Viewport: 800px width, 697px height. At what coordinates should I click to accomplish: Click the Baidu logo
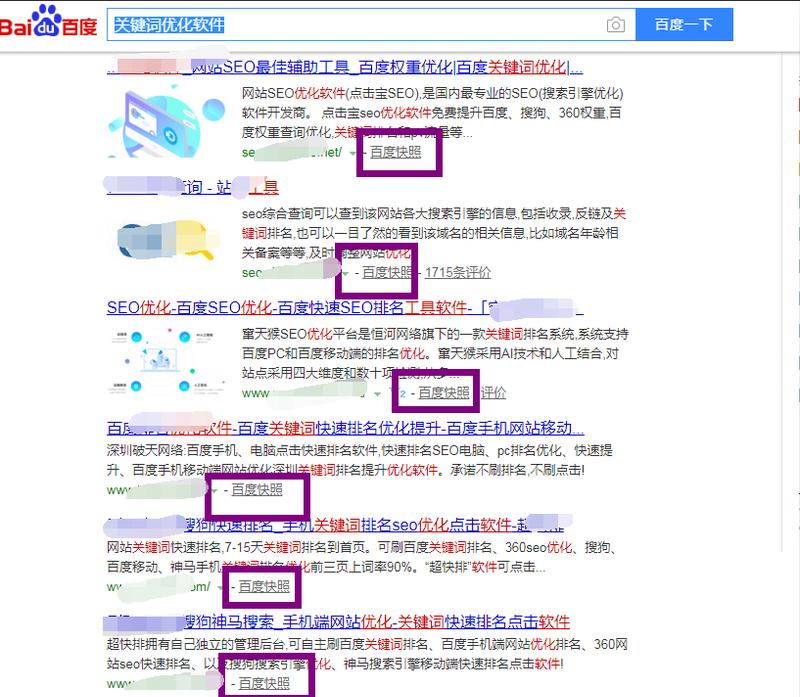47,21
